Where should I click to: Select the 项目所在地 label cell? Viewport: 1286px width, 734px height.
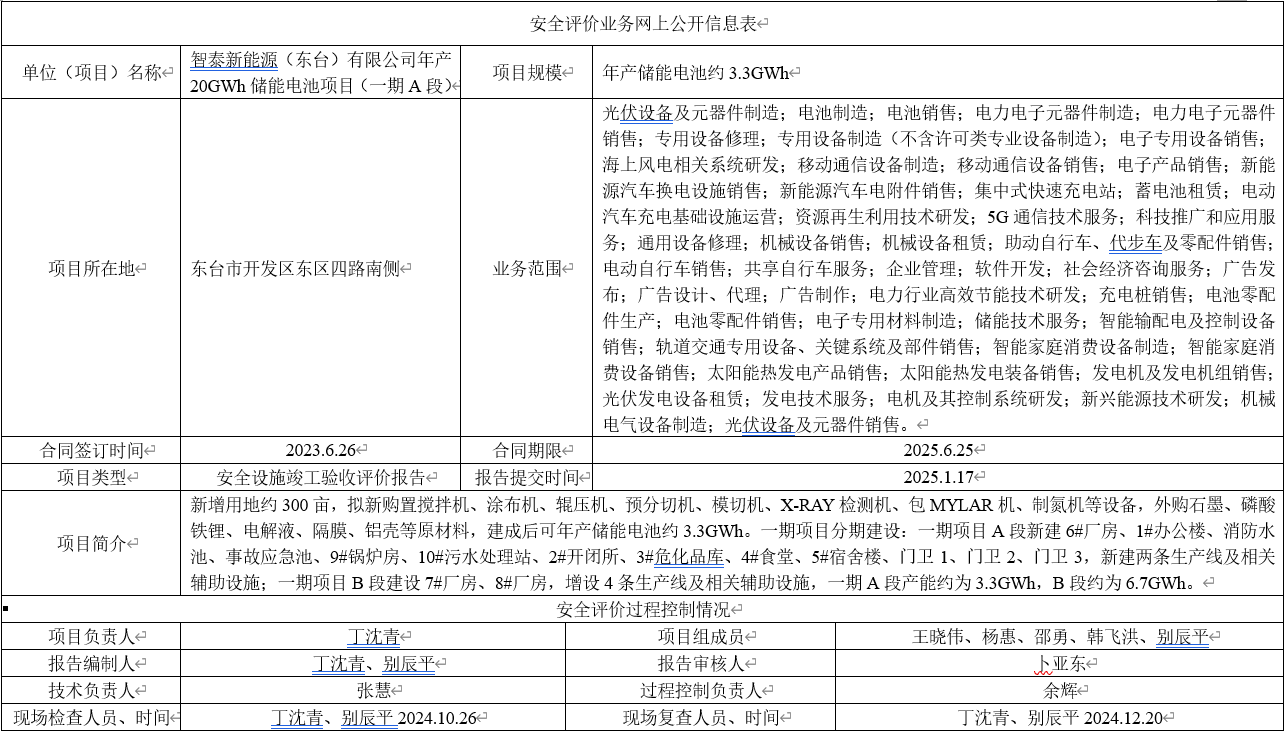coord(93,268)
